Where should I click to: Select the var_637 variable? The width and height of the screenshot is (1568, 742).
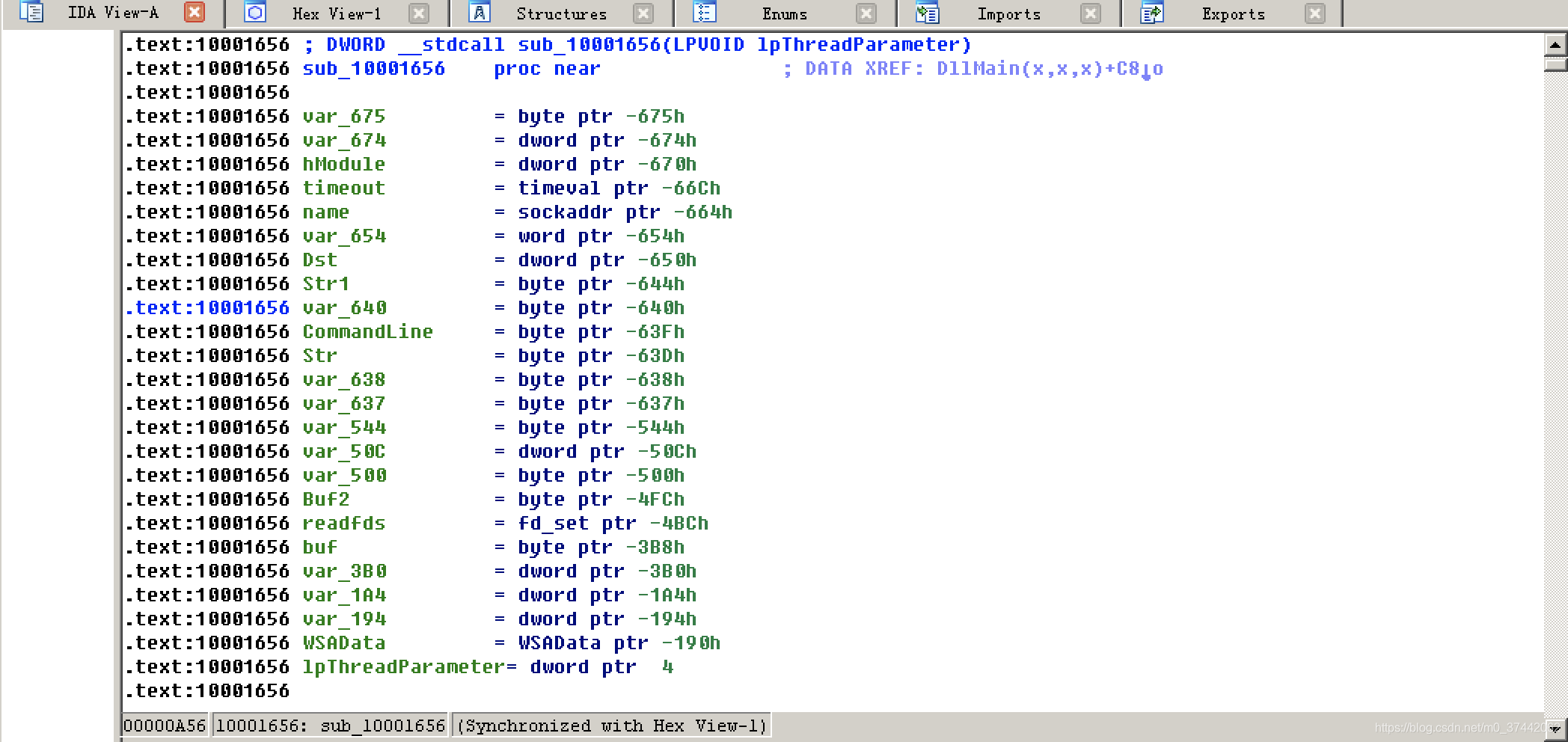(344, 404)
